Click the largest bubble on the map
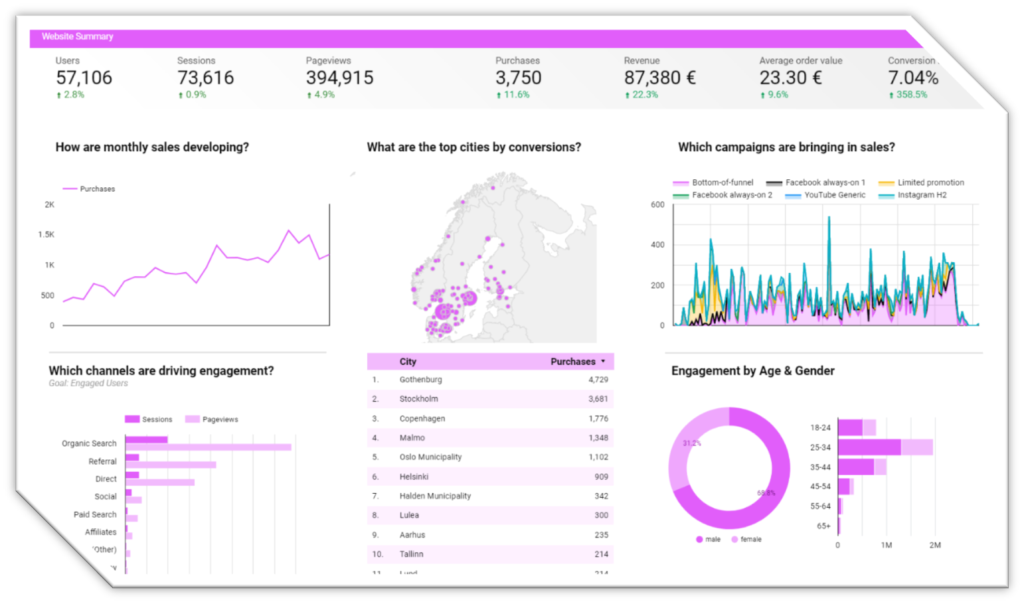This screenshot has height=604, width=1024. (443, 311)
